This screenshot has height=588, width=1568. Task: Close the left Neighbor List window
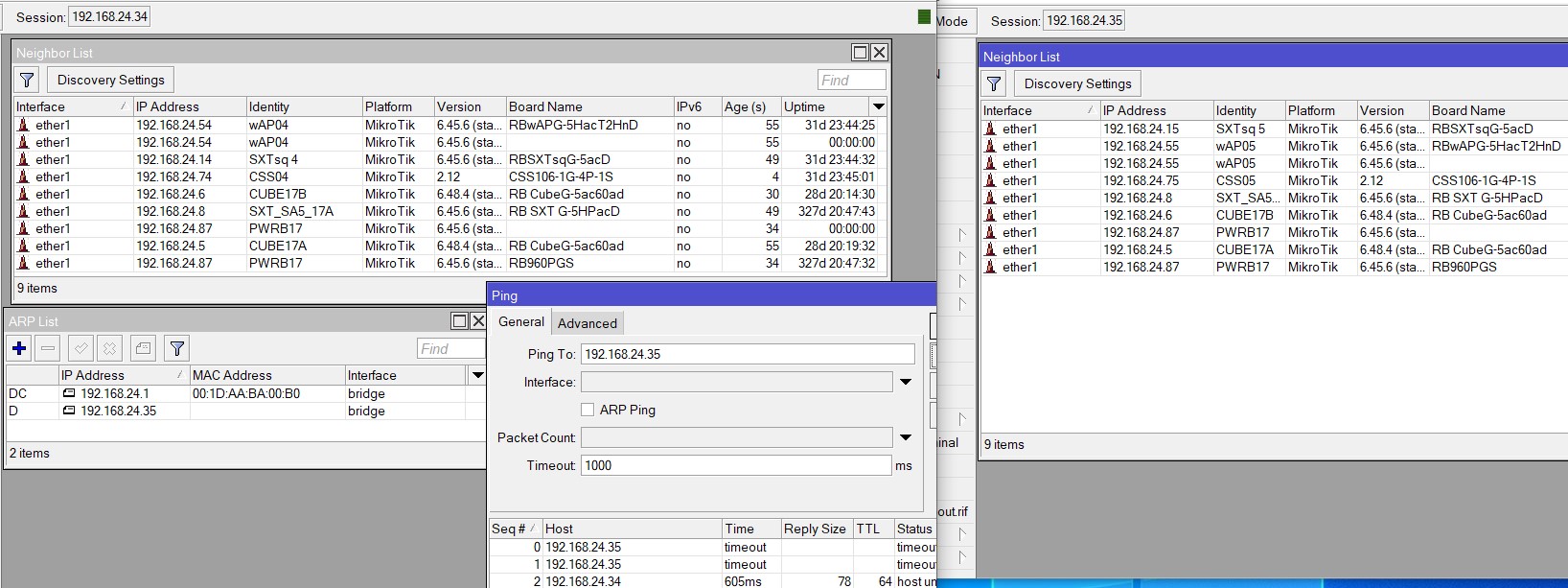(879, 53)
